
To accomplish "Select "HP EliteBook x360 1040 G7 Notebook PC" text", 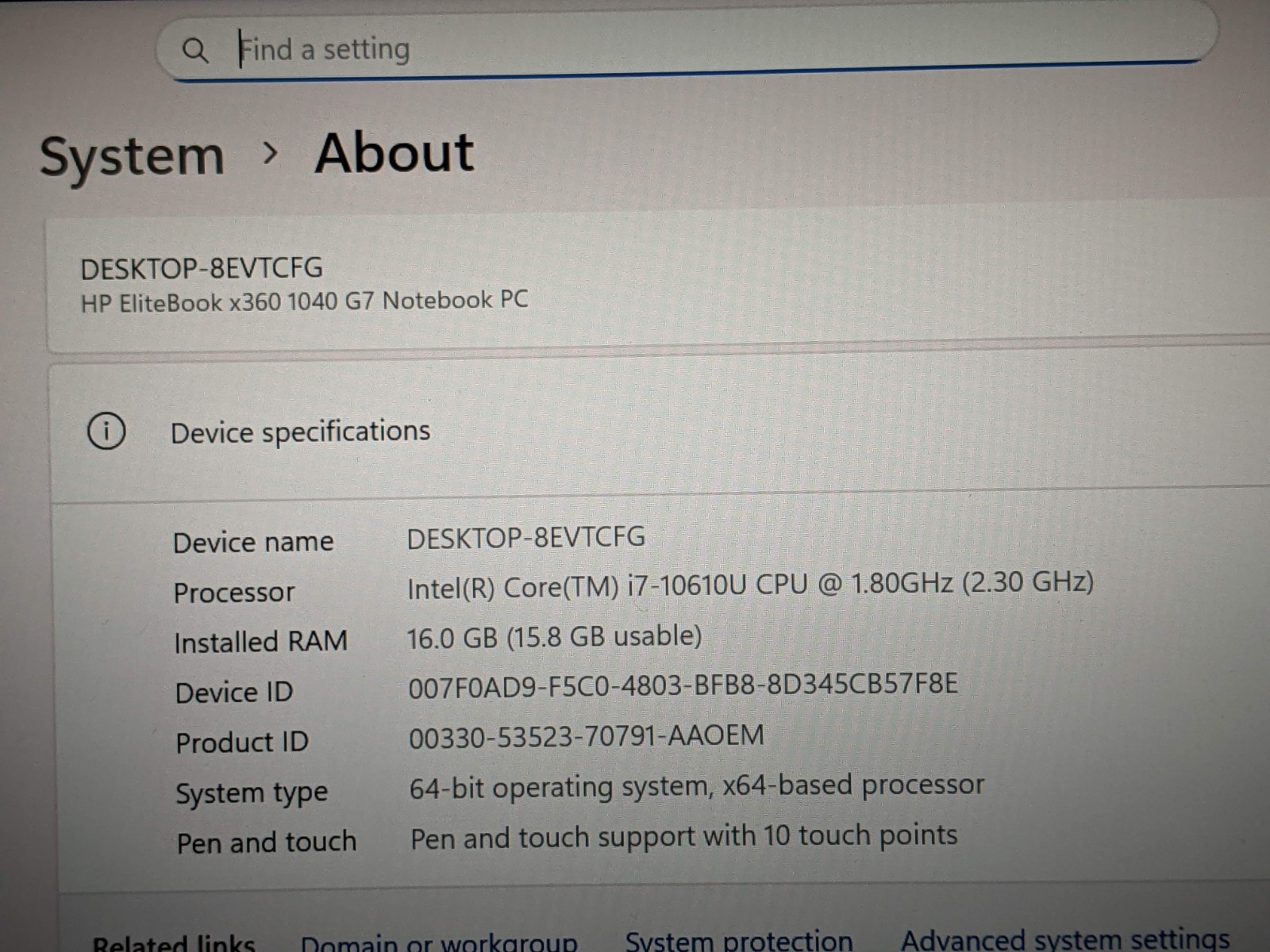I will pyautogui.click(x=304, y=302).
